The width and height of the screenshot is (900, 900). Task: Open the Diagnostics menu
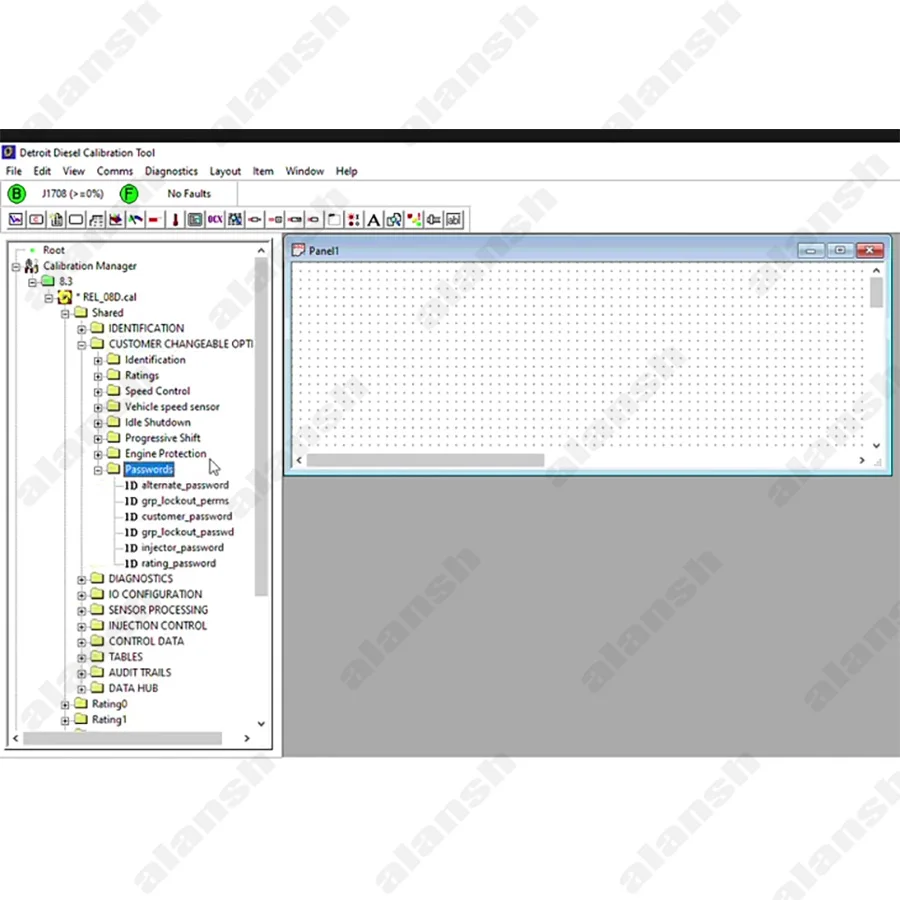coord(171,171)
